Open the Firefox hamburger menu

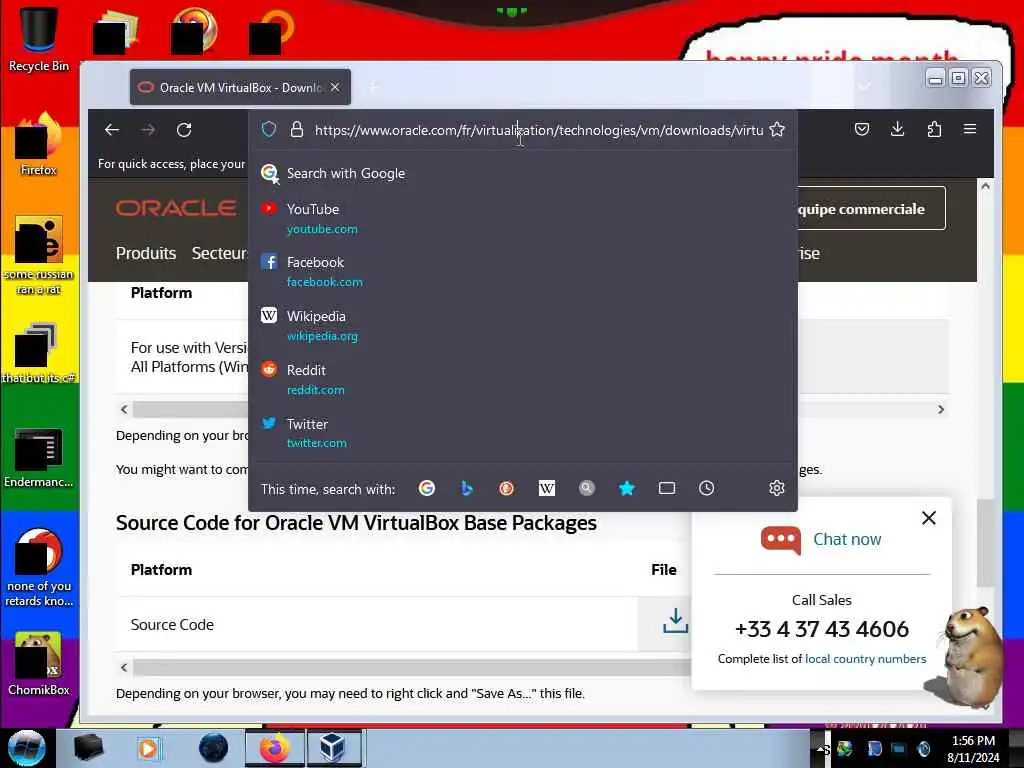[x=970, y=129]
